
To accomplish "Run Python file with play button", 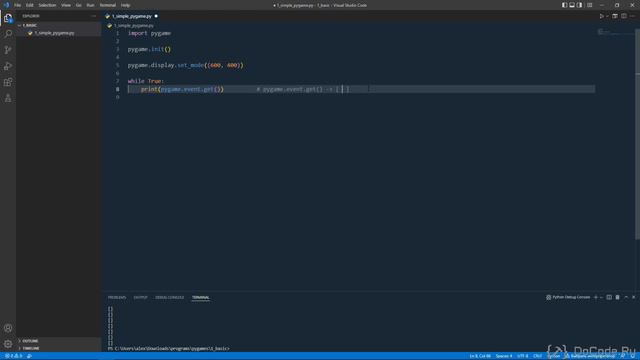I will (601, 16).
